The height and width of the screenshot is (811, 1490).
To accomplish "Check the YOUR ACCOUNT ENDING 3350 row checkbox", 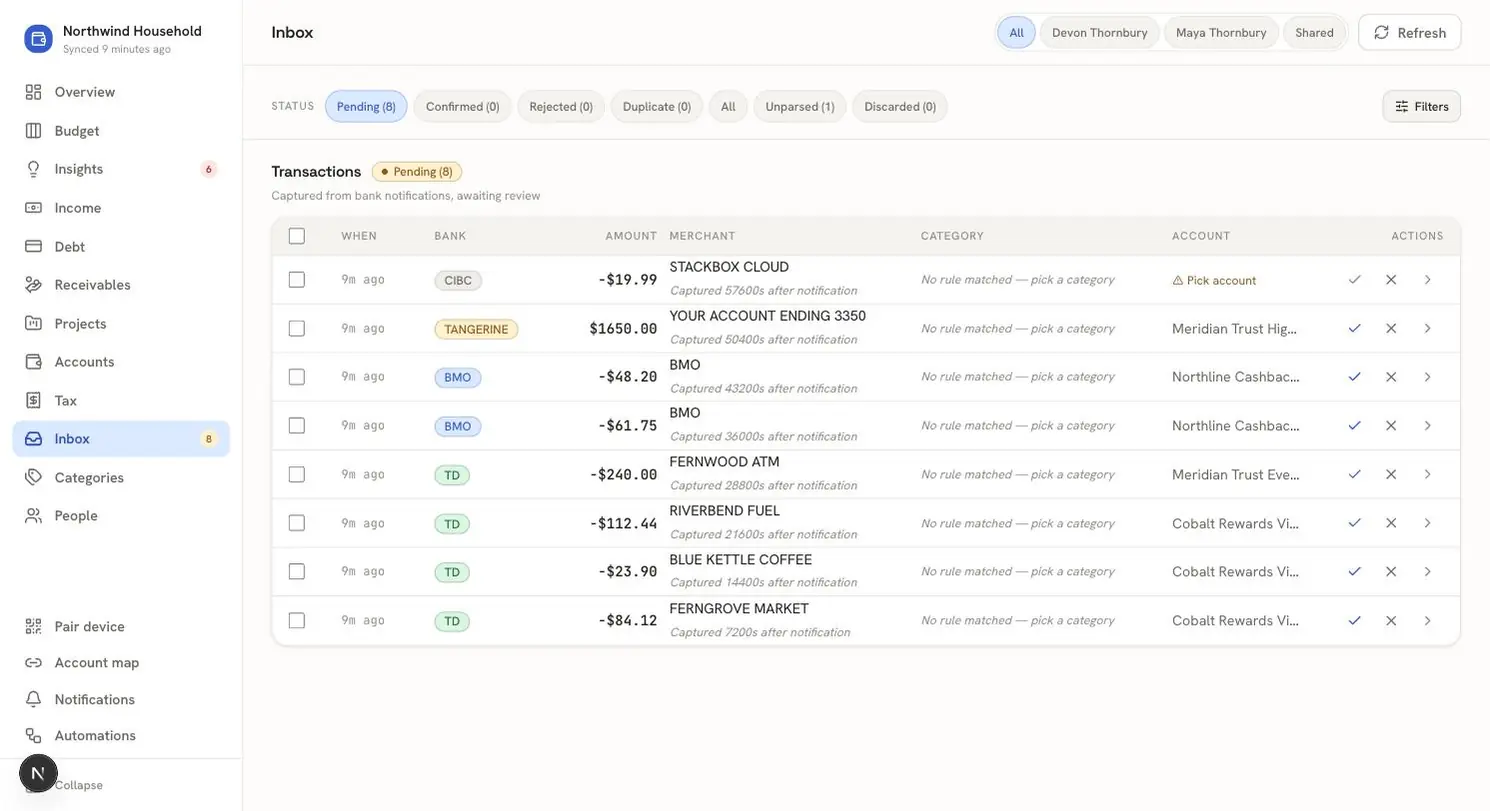I will click(x=297, y=328).
